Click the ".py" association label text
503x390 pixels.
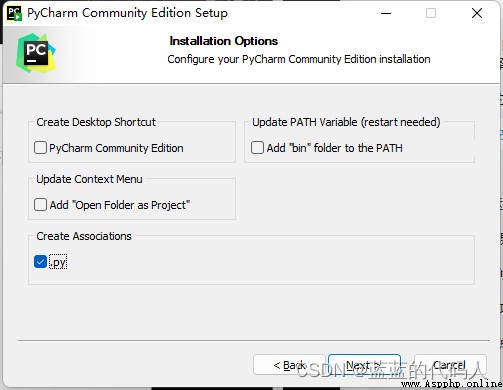(x=58, y=262)
